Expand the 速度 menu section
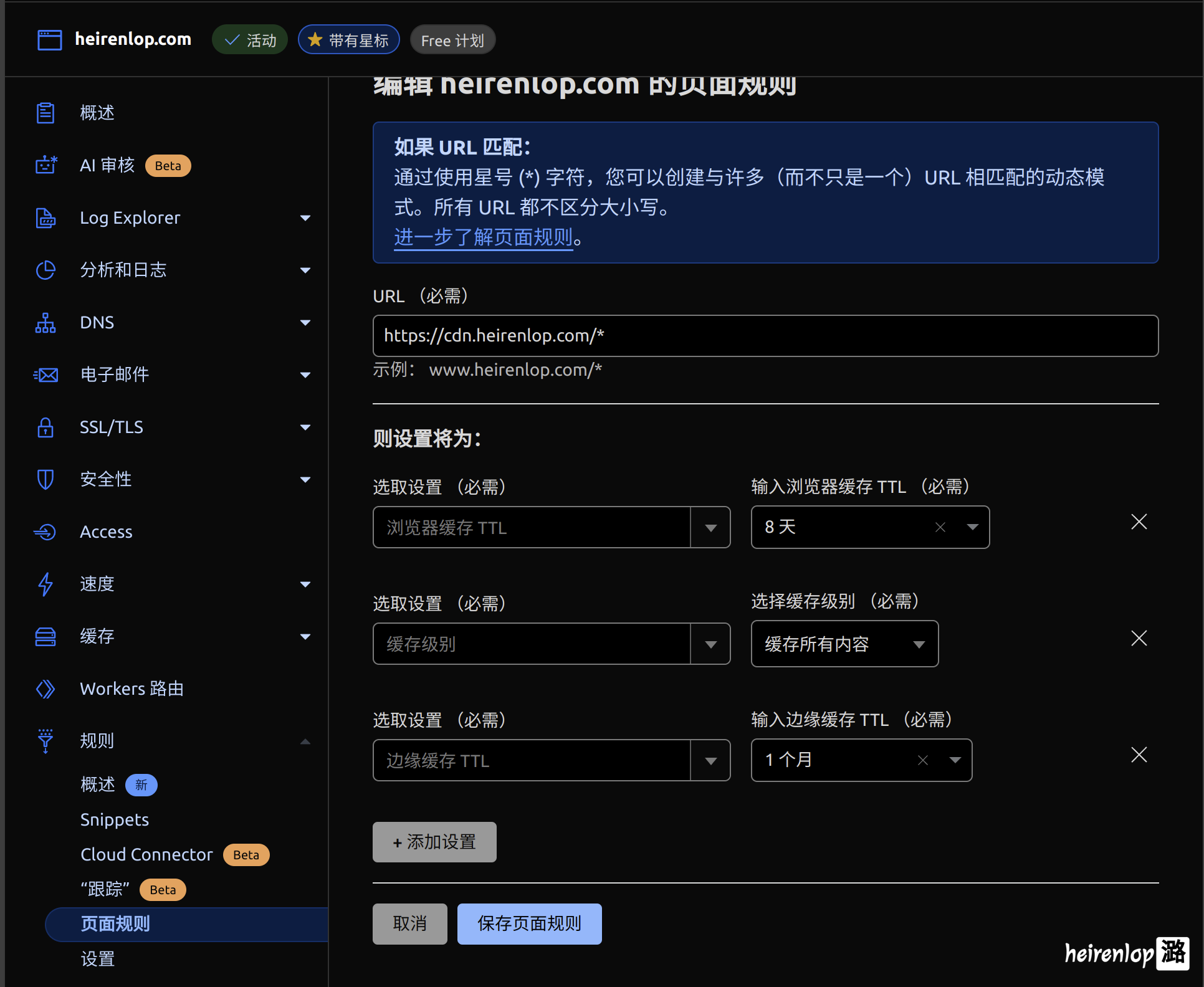Image resolution: width=1204 pixels, height=987 pixels. [305, 584]
